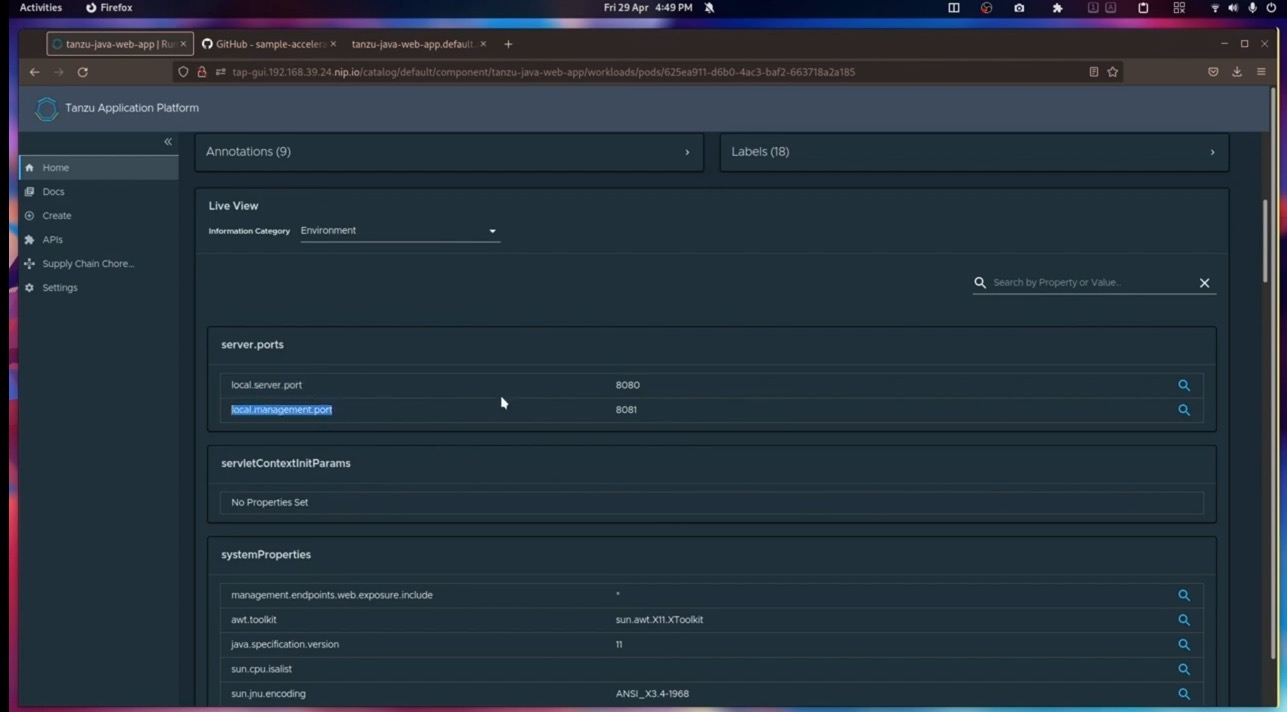The width and height of the screenshot is (1287, 712).
Task: Open Create in the sidebar
Action: tap(99, 216)
